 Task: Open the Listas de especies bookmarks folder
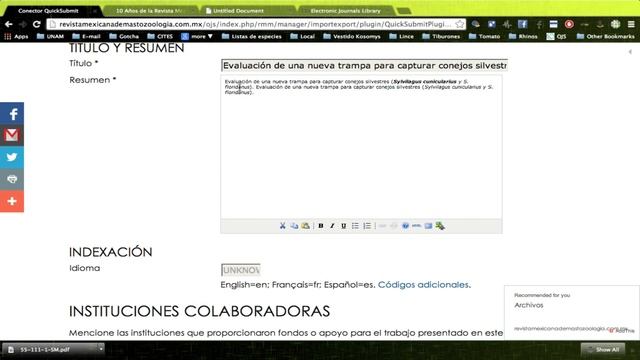[252, 36]
